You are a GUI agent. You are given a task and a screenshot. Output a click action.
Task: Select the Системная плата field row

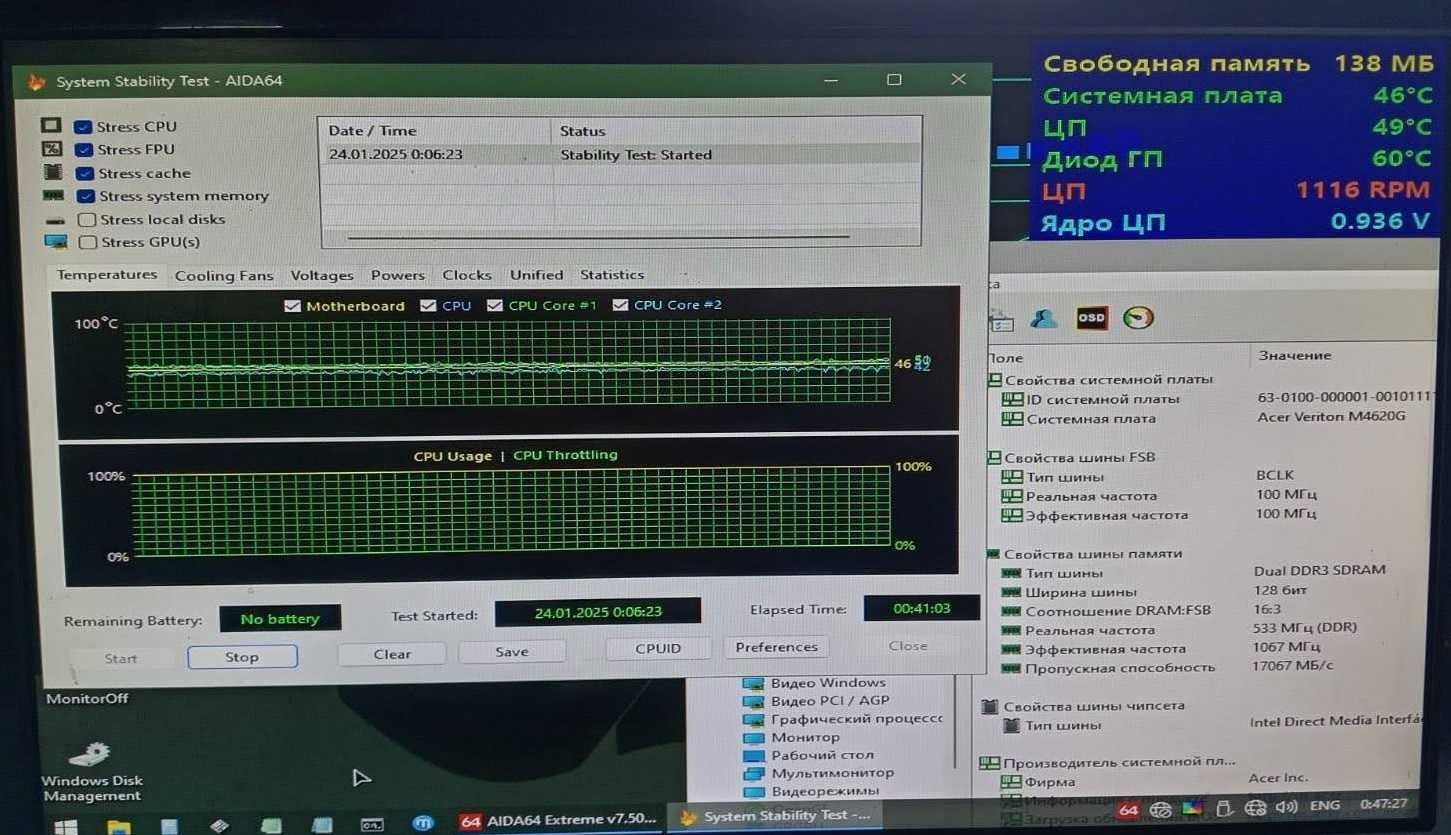click(x=1205, y=418)
